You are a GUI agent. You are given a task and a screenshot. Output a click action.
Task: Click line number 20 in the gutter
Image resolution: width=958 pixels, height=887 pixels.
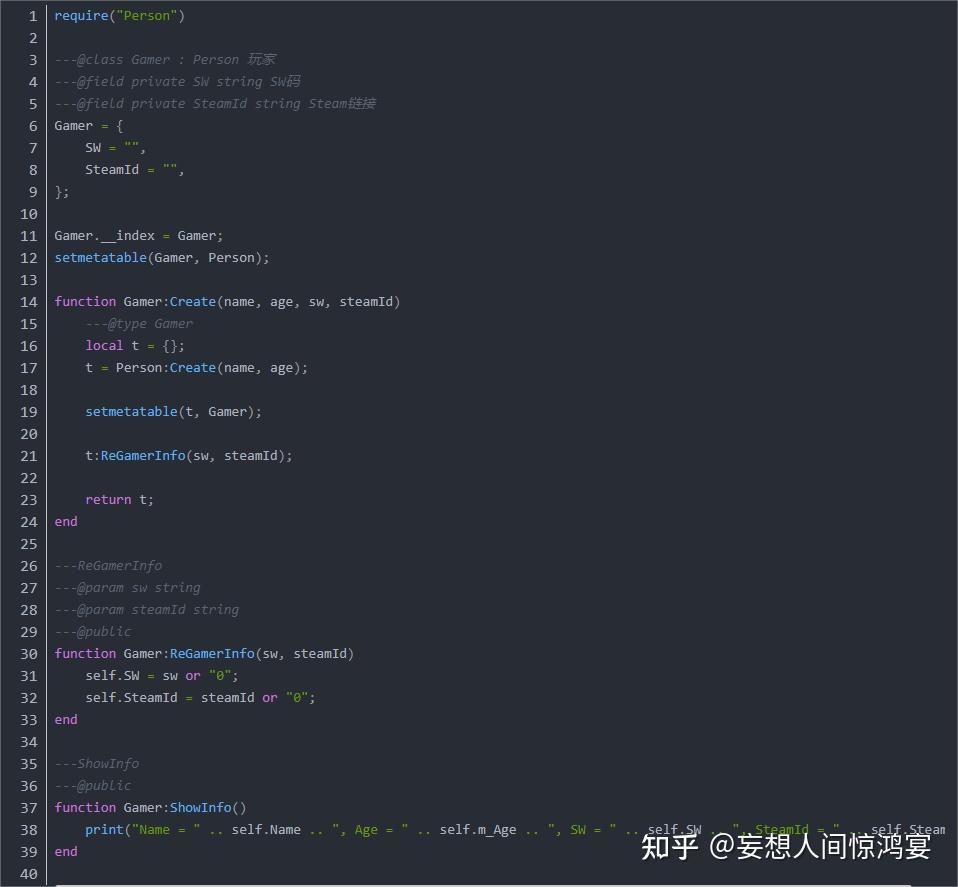pos(29,434)
